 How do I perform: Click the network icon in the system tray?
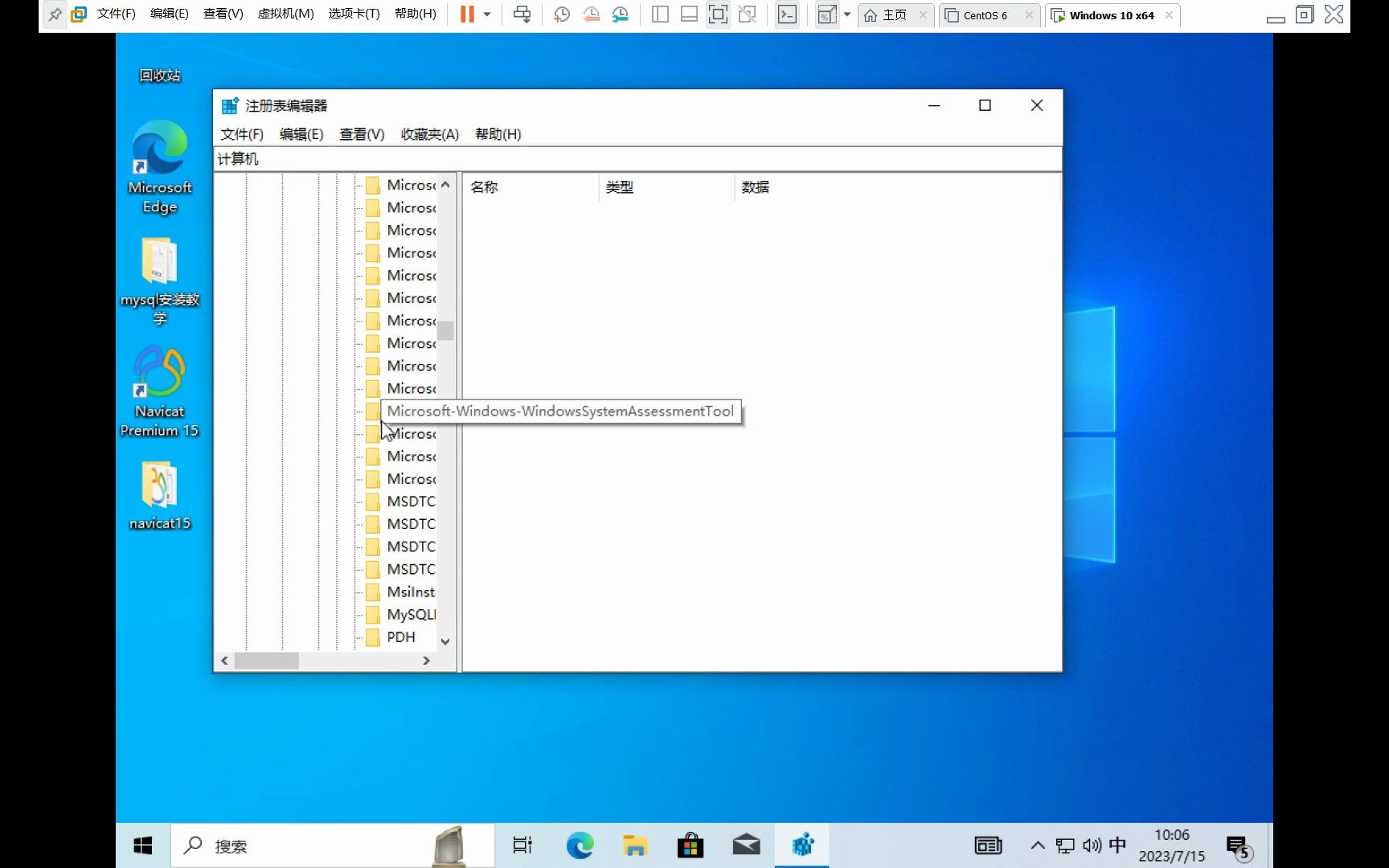1065,845
